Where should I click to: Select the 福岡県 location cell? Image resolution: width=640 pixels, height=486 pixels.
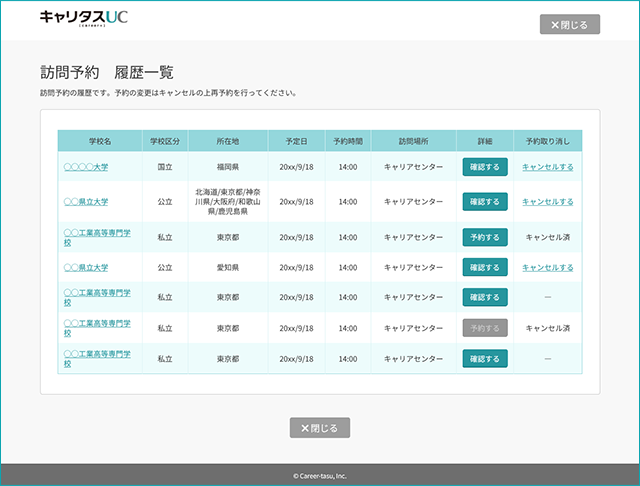click(x=228, y=167)
